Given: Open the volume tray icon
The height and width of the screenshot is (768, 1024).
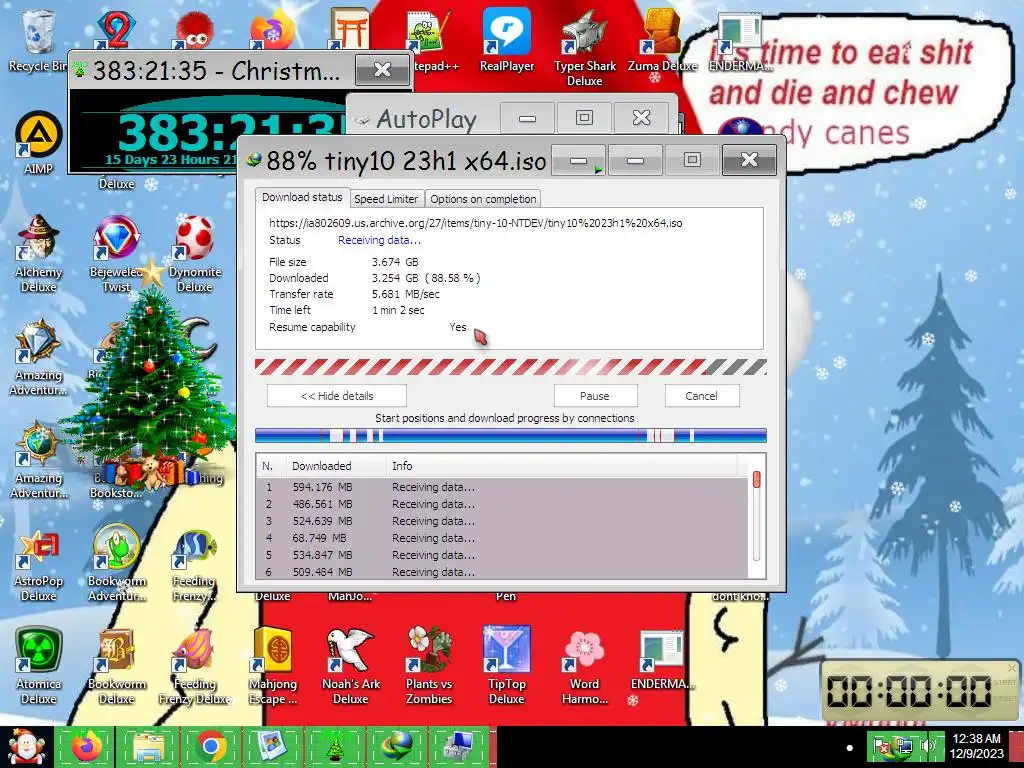Looking at the screenshot, I should point(928,746).
